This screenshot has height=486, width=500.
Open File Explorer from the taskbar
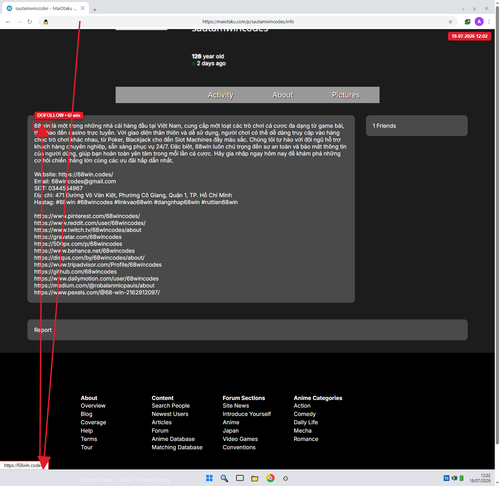click(x=255, y=478)
